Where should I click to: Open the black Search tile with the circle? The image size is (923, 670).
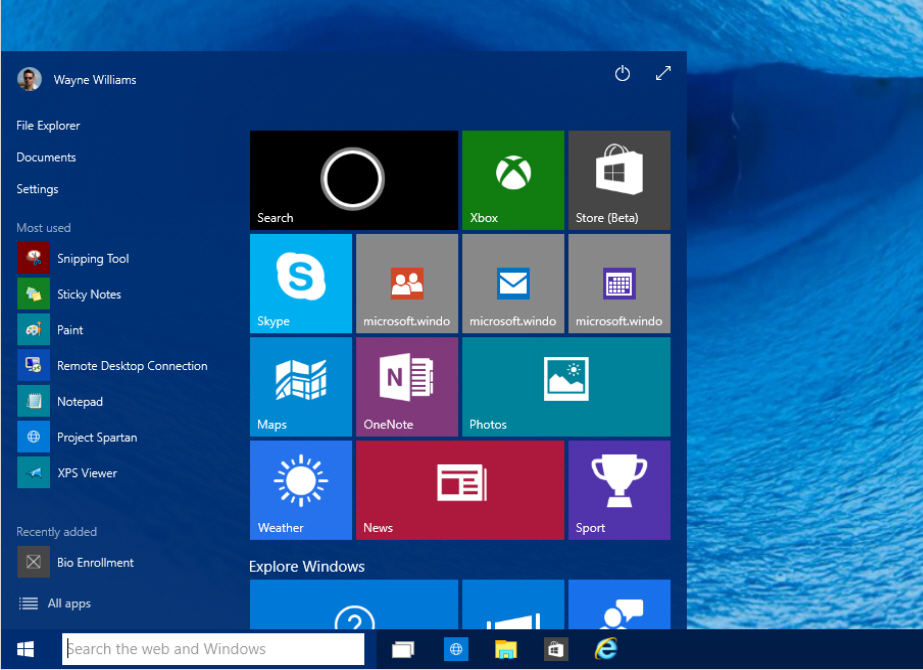pyautogui.click(x=354, y=180)
